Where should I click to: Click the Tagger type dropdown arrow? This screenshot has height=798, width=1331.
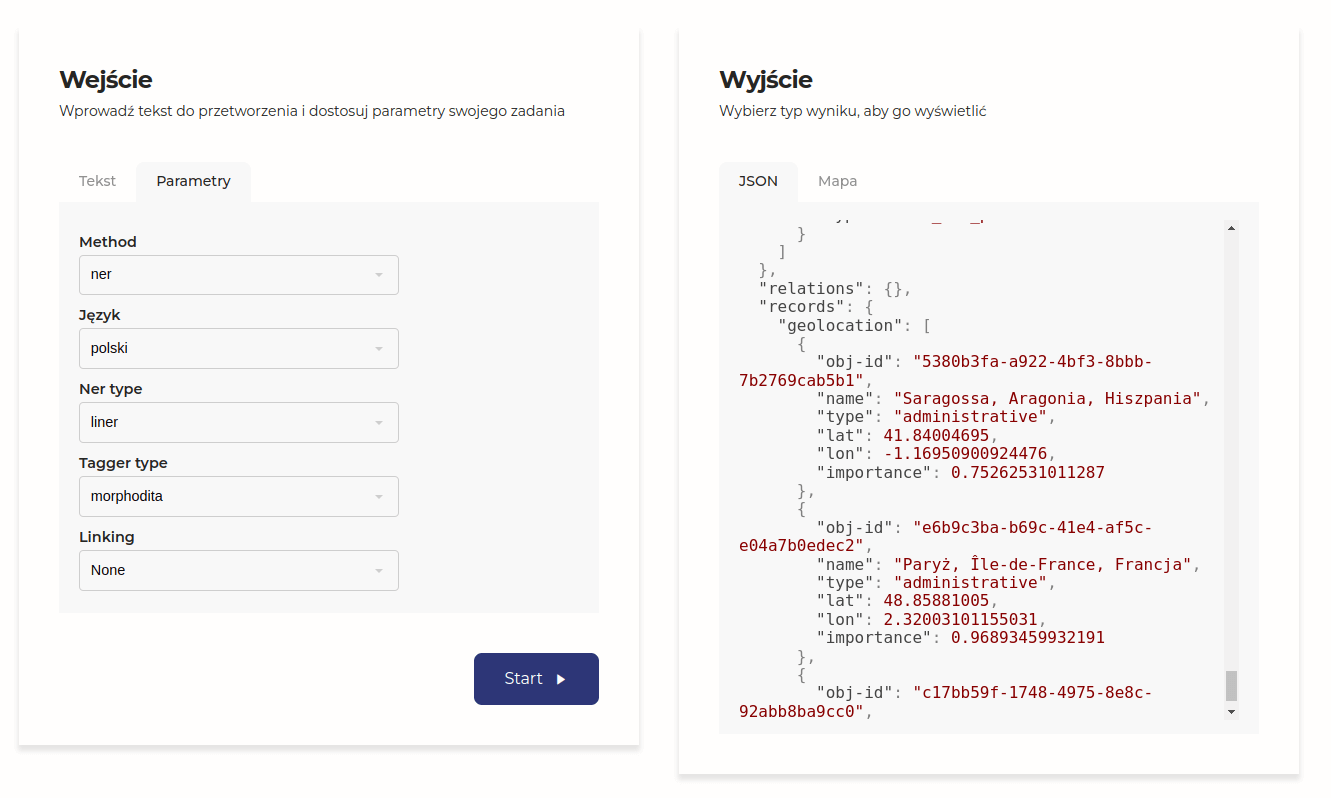tap(379, 497)
